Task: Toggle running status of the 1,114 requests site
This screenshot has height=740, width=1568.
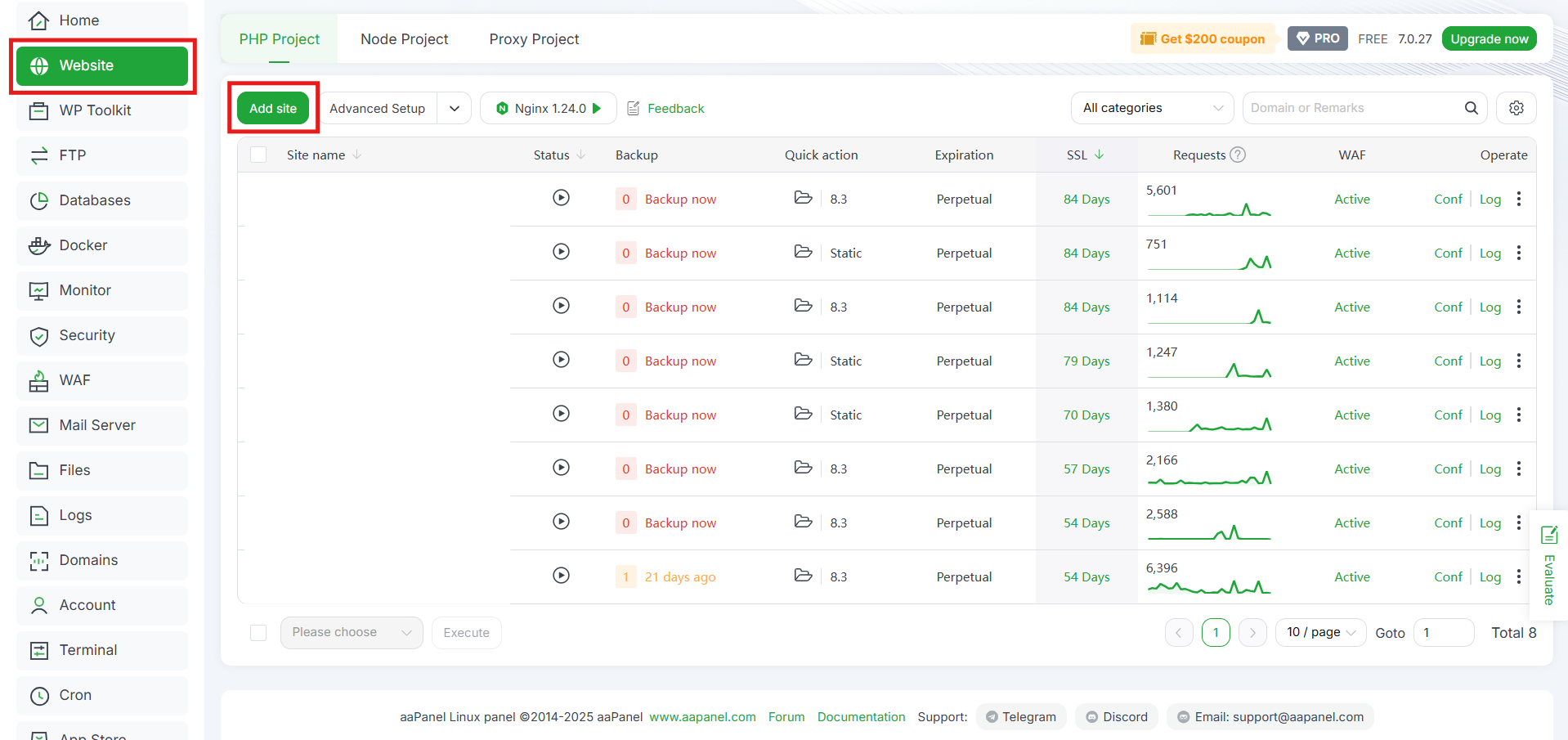Action: (561, 305)
